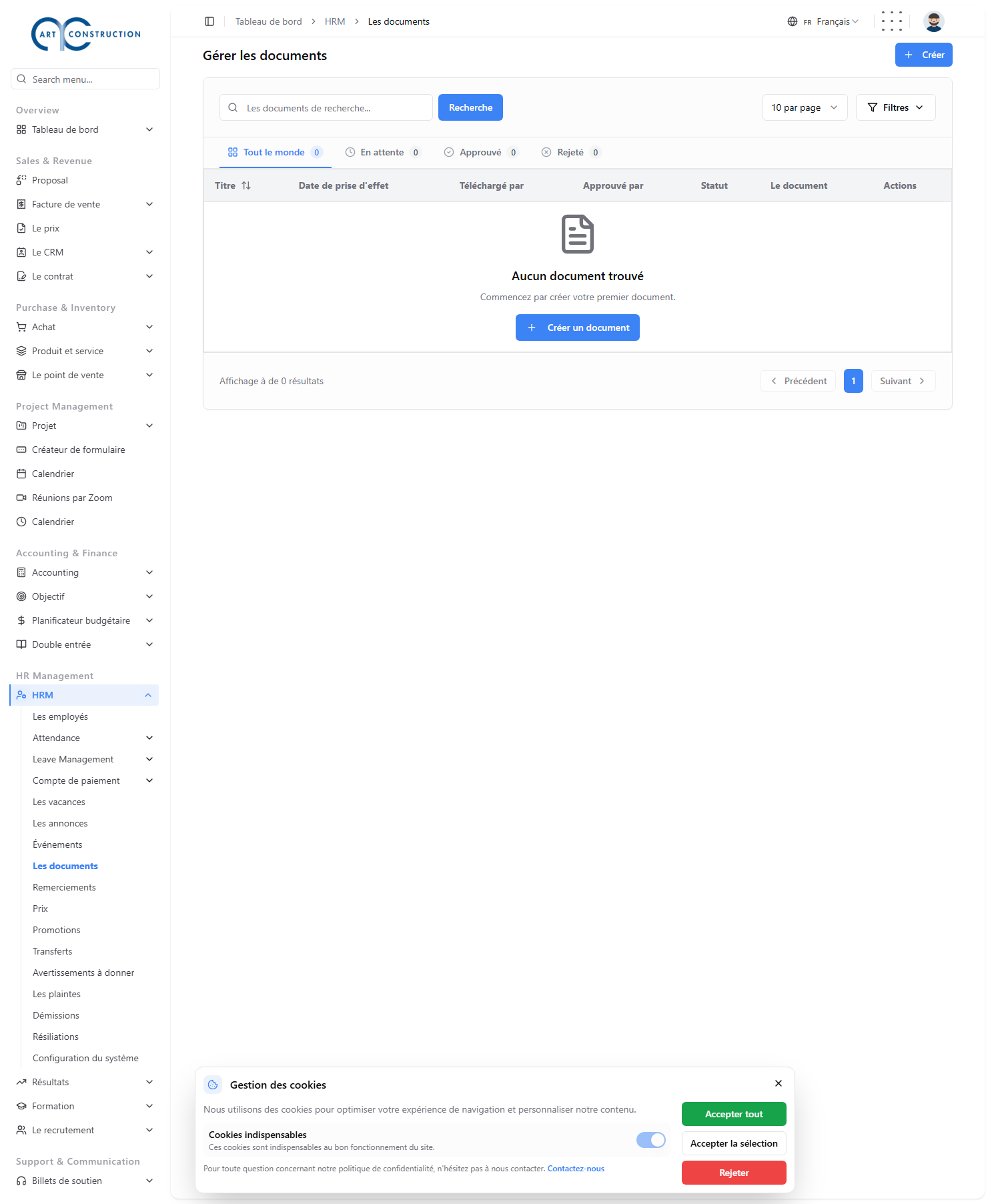This screenshot has height=1204, width=990.
Task: Click the Le prix sidebar icon
Action: [21, 228]
